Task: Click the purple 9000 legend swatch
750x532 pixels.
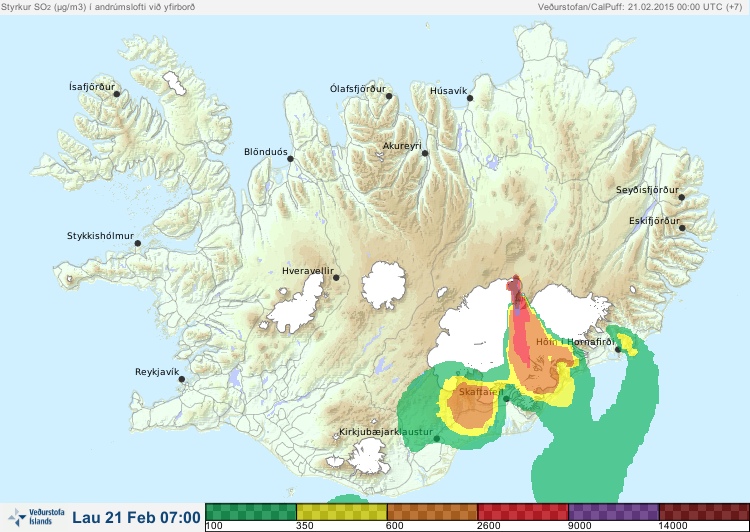Action: 614,512
